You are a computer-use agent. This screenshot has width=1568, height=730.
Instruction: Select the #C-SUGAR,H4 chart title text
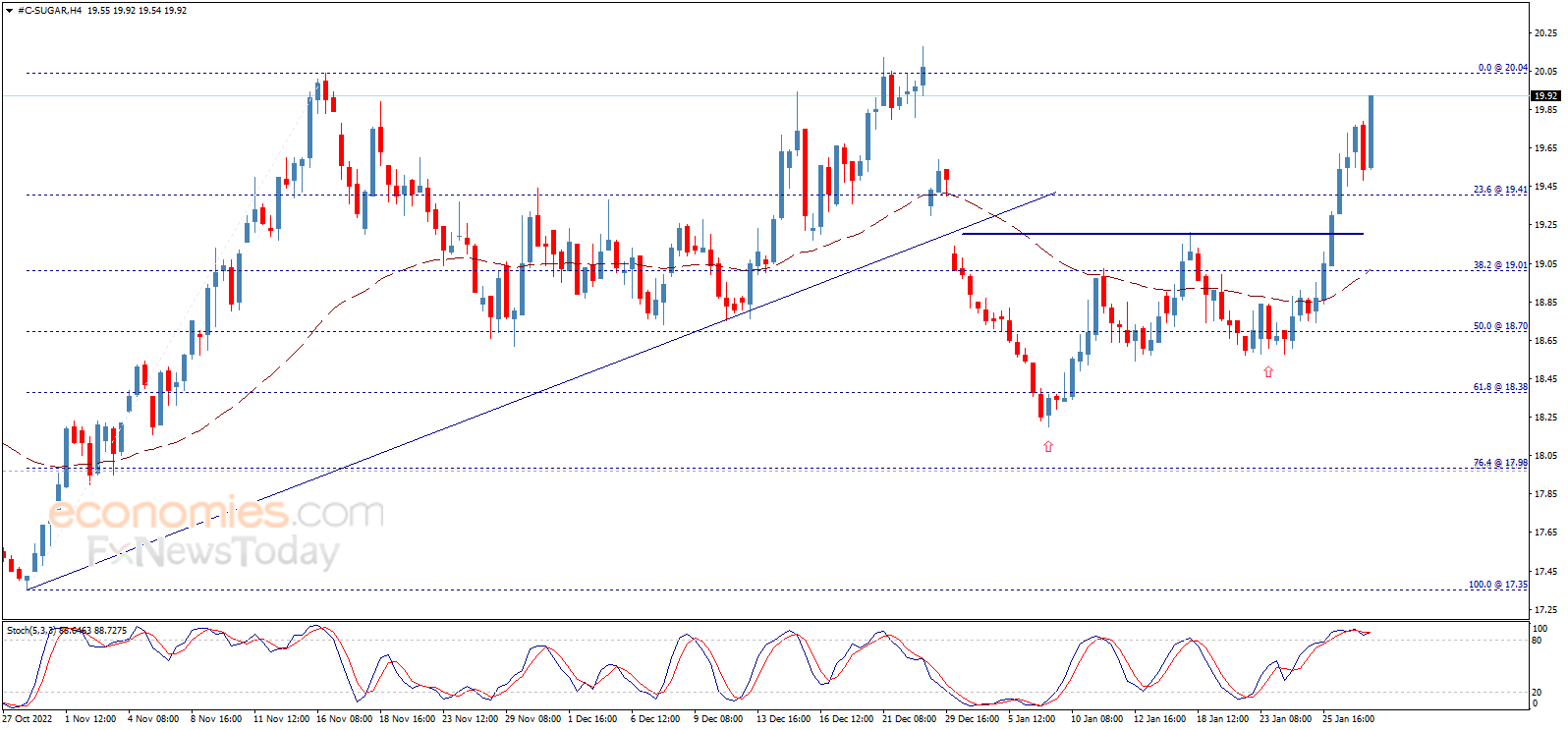50,10
